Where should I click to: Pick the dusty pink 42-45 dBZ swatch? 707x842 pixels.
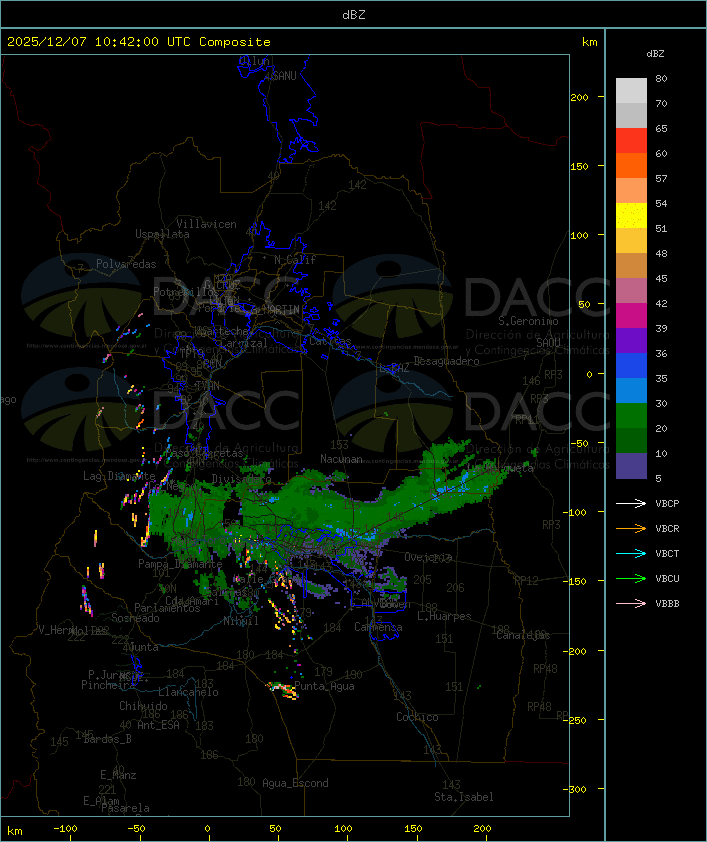[631, 291]
